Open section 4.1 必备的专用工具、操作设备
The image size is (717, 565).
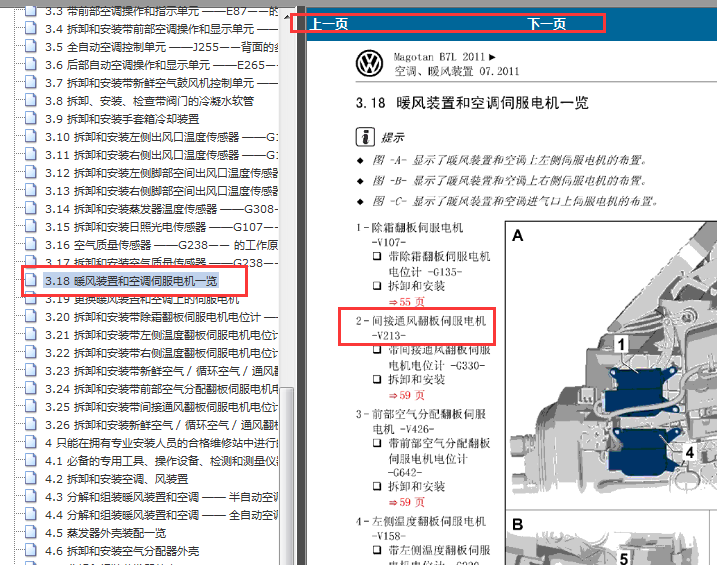[161, 461]
